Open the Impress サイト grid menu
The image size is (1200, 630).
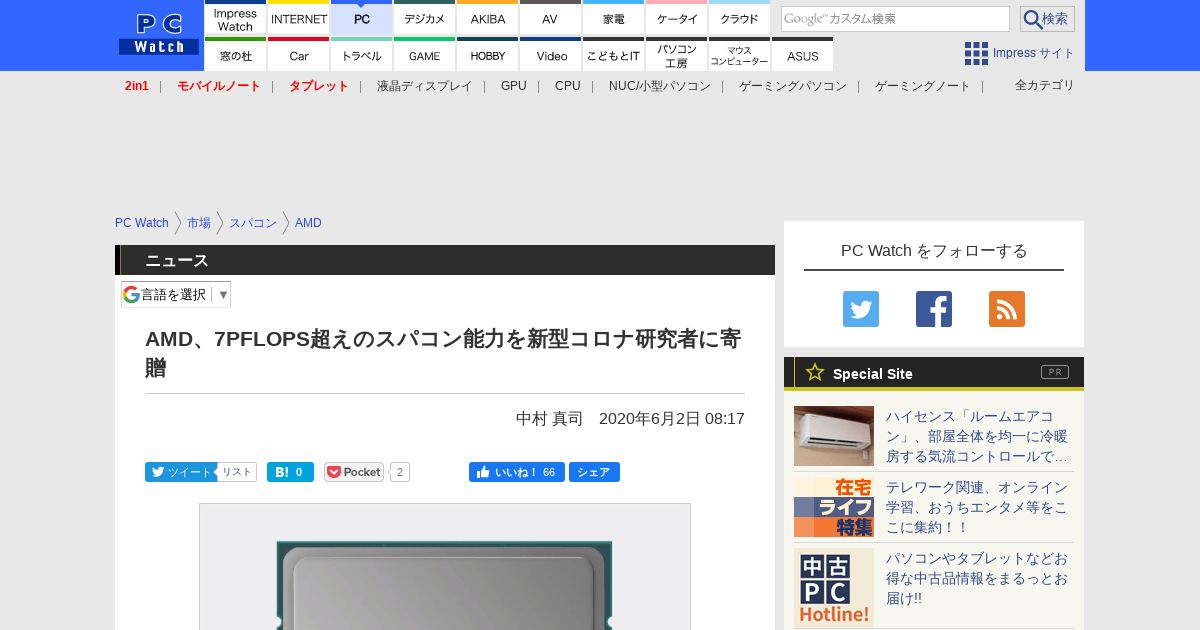(1019, 53)
